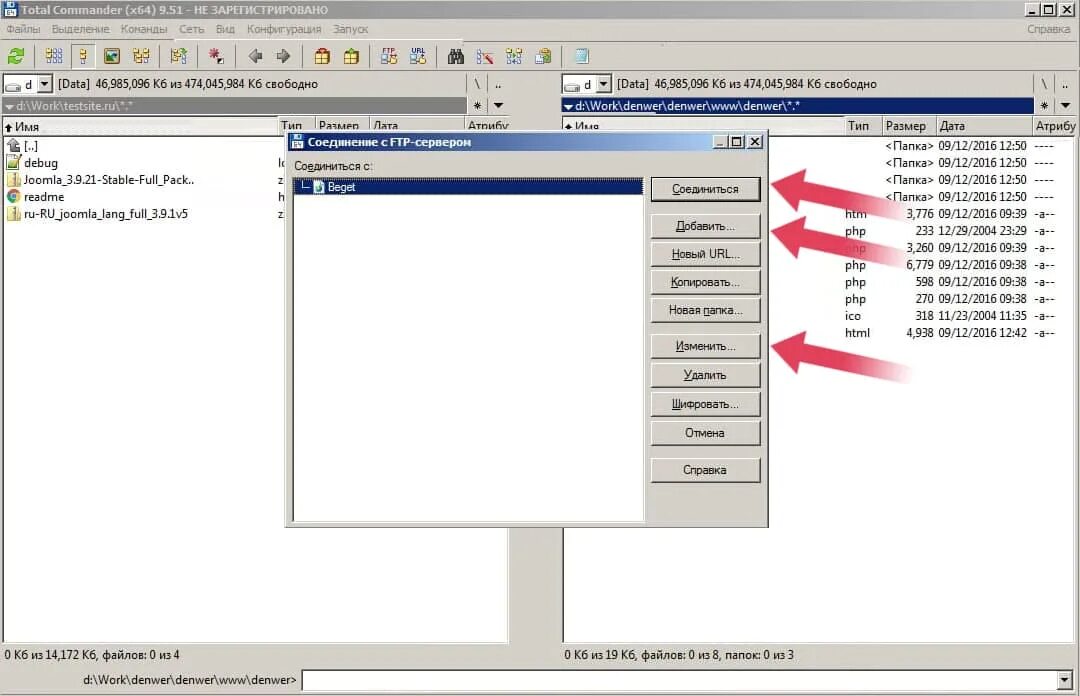
Task: Open command line history dropdown
Action: (x=1066, y=680)
